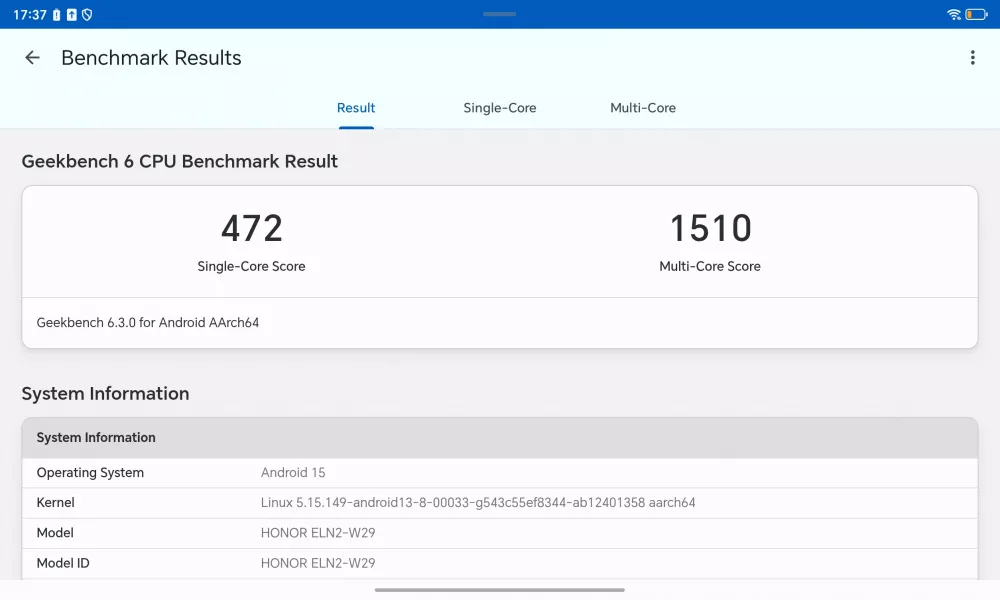1000x600 pixels.
Task: Switch to the Single-Core tab
Action: (x=499, y=108)
